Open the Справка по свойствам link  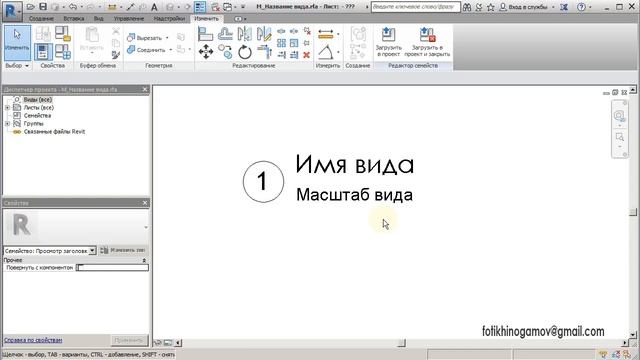click(x=33, y=340)
